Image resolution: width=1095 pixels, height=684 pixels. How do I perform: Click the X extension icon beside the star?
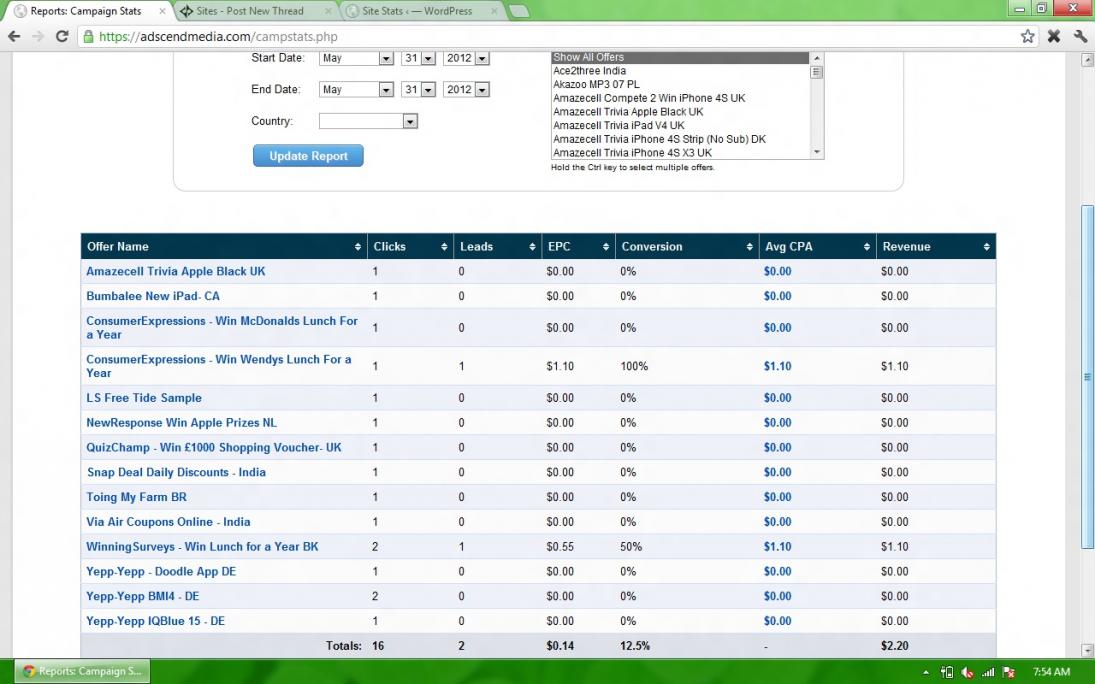(1054, 36)
